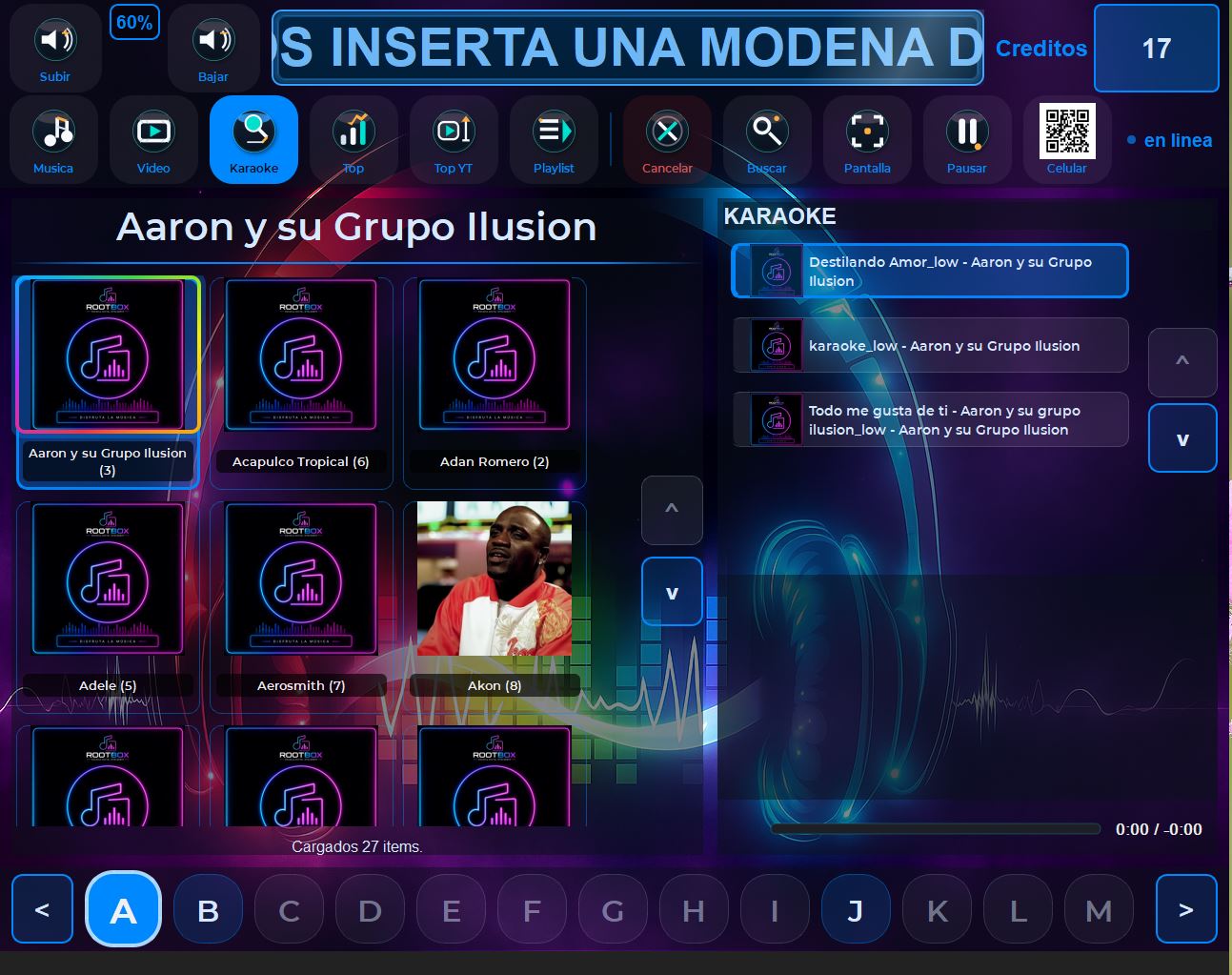Viewport: 1232px width, 975px height.
Task: Select letter A filter
Action: tap(123, 910)
